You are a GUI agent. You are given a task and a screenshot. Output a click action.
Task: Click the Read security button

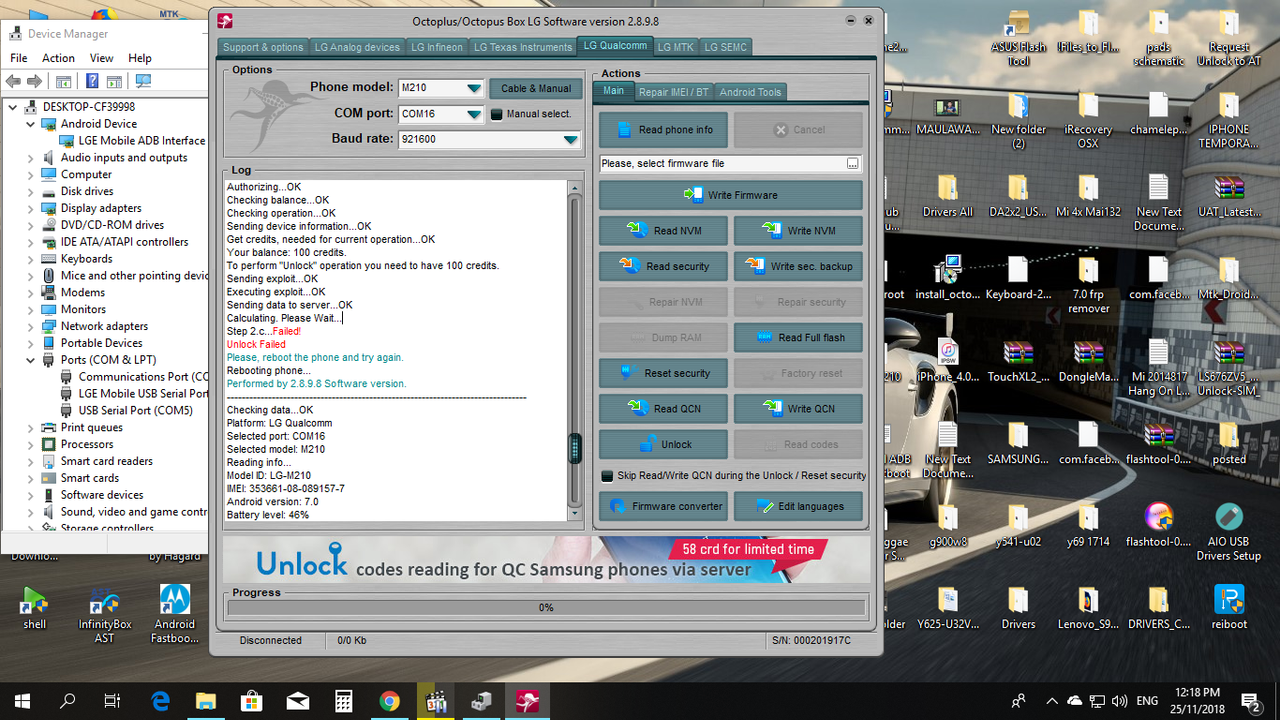click(x=665, y=266)
